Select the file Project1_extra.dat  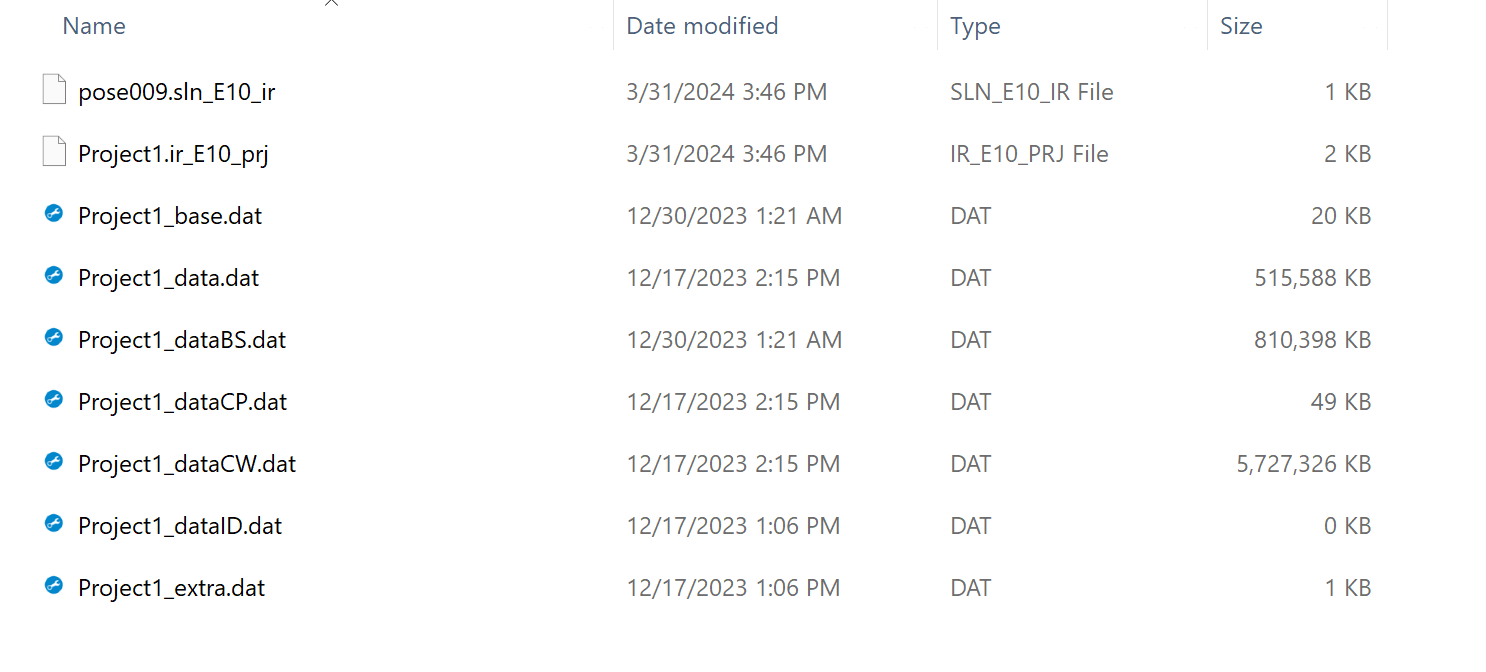pos(171,588)
